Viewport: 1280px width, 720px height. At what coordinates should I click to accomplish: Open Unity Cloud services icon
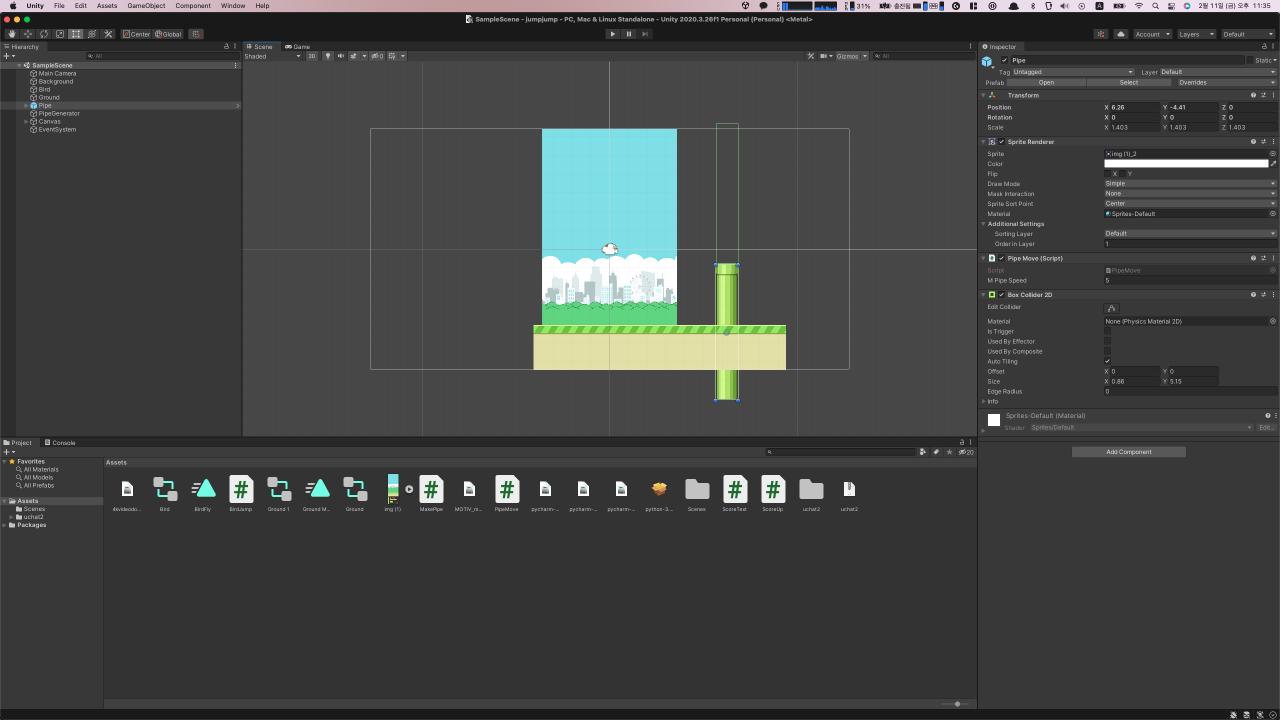click(x=1121, y=34)
